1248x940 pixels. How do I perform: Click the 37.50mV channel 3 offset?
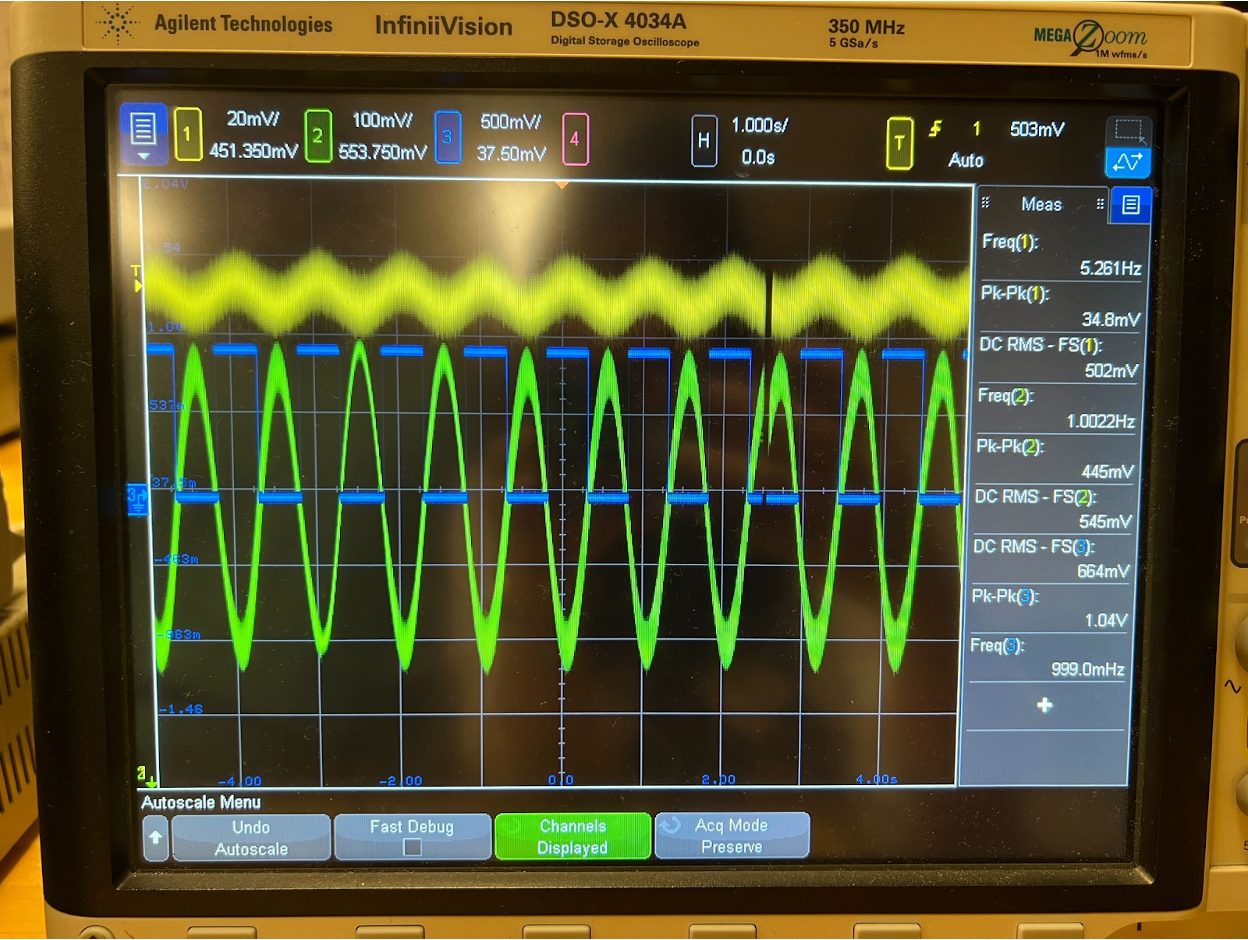pos(511,154)
